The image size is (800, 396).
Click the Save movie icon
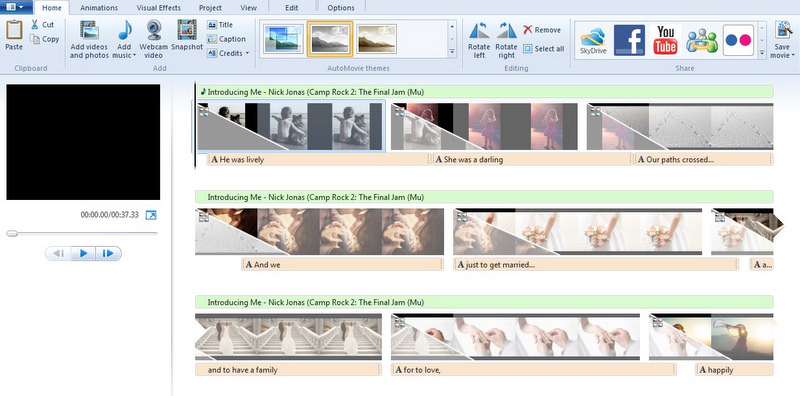click(x=783, y=30)
